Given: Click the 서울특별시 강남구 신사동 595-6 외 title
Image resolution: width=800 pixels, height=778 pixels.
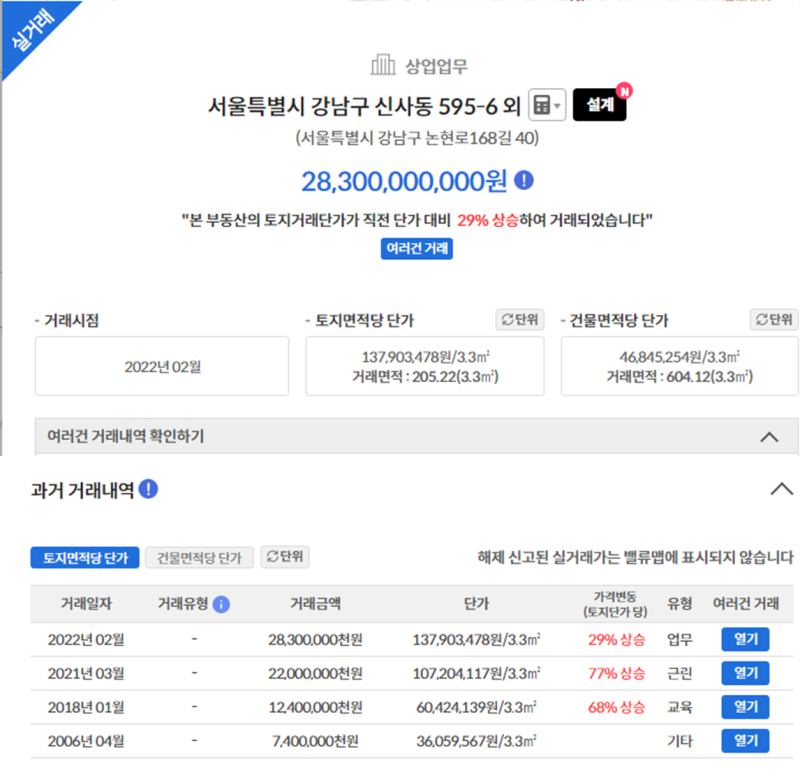Looking at the screenshot, I should coord(364,106).
